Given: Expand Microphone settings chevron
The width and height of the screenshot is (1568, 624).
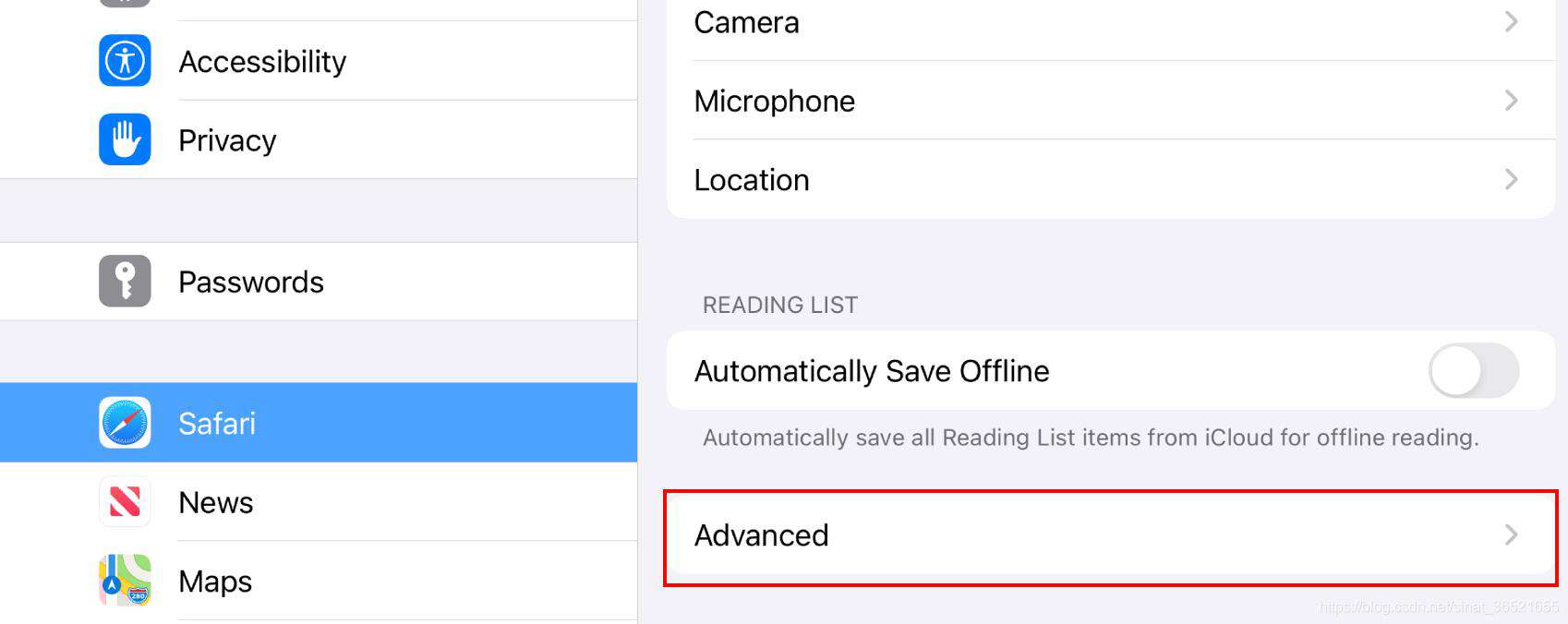Looking at the screenshot, I should (1511, 100).
